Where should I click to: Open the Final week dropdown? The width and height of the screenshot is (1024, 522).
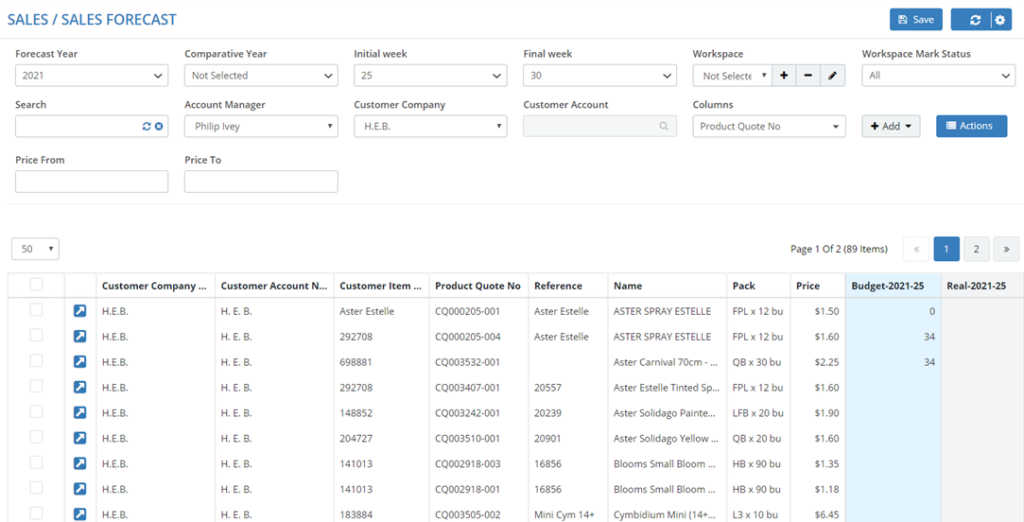[600, 76]
